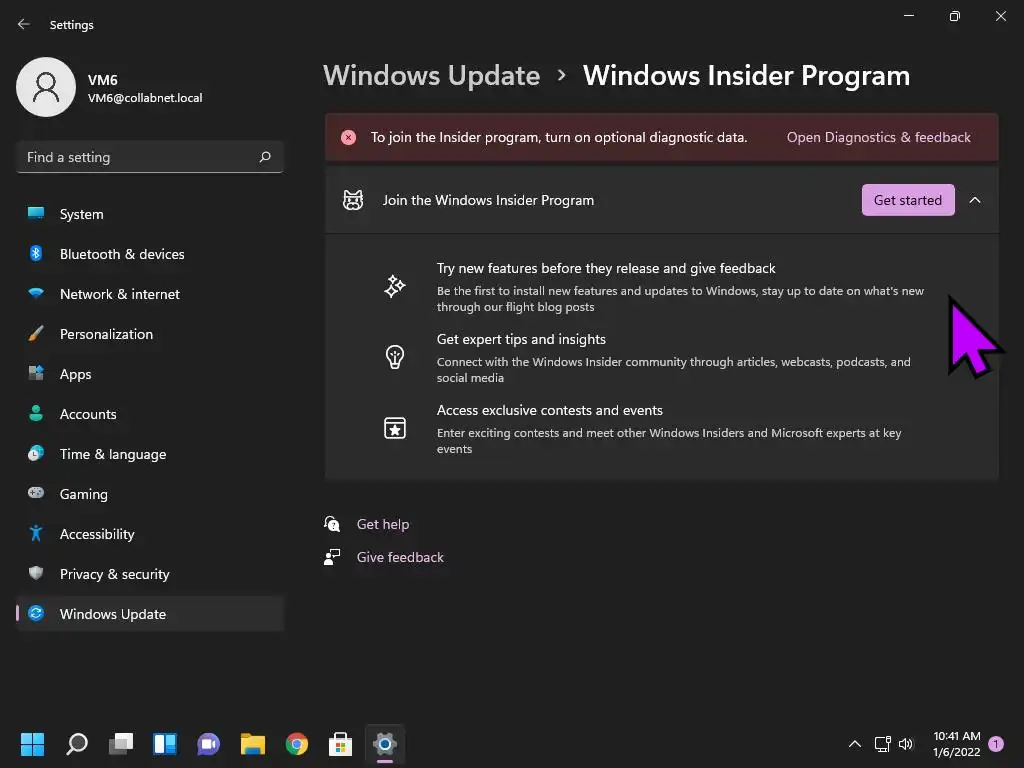Click the Give feedback person icon
Screen dimensions: 1024x768
pyautogui.click(x=332, y=557)
